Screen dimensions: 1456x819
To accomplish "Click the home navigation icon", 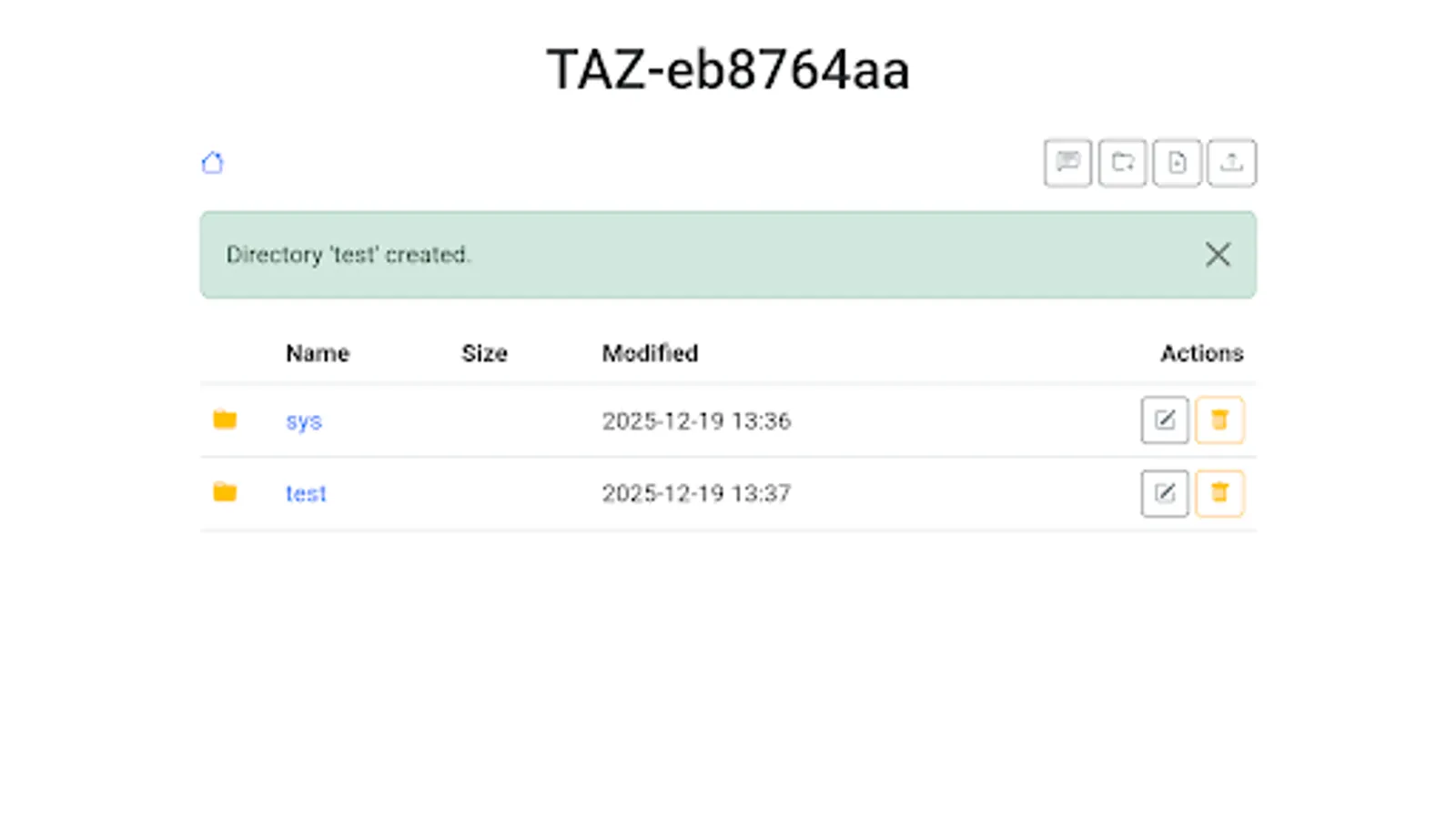I will click(x=214, y=162).
